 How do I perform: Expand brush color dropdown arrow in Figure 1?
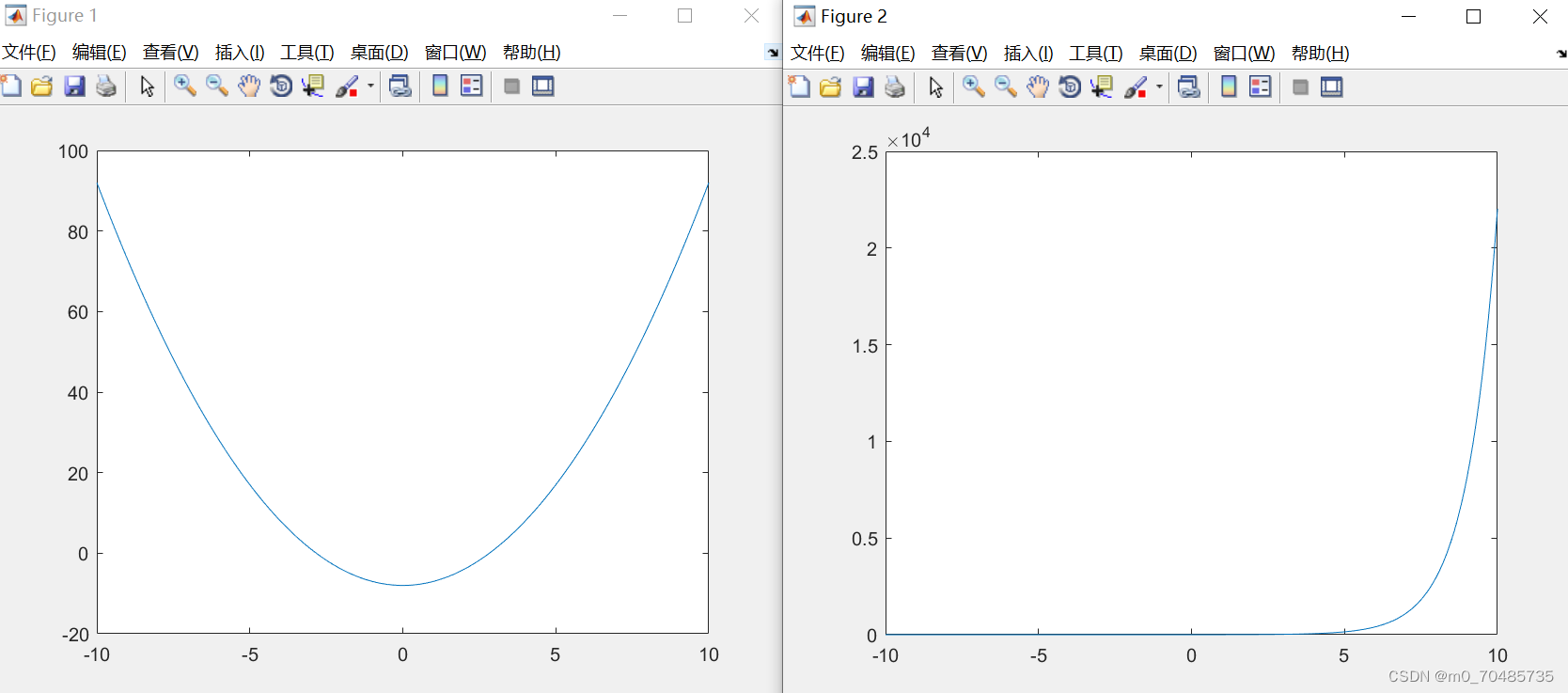(370, 87)
